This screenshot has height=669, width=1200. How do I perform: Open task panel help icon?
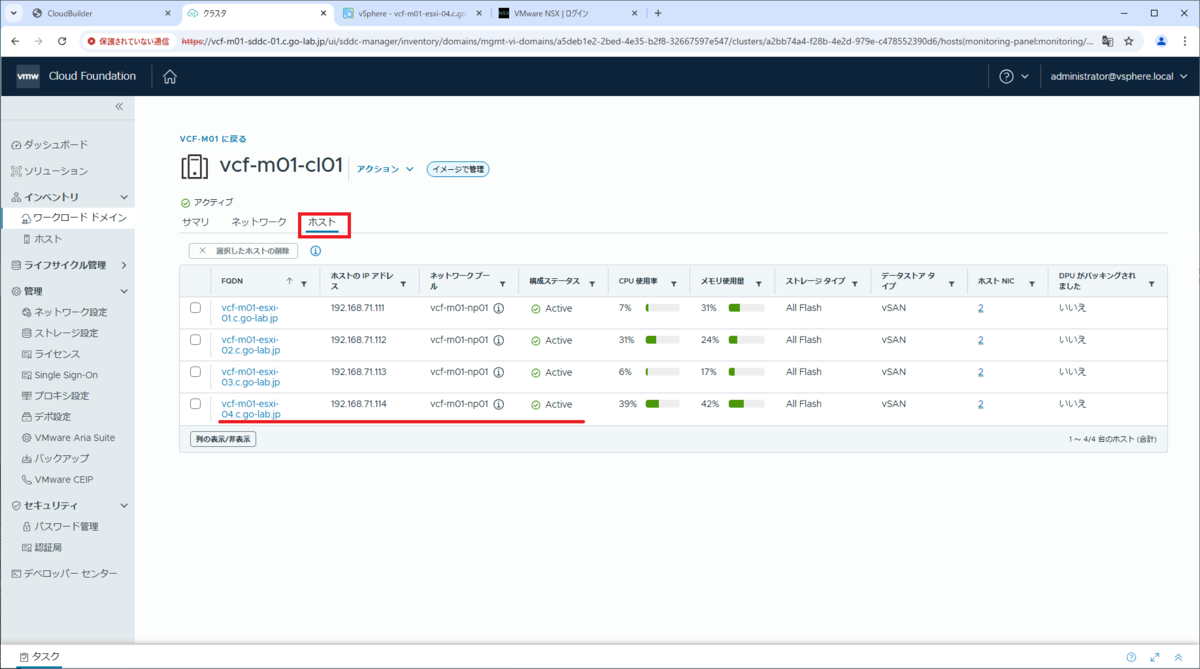point(1131,657)
